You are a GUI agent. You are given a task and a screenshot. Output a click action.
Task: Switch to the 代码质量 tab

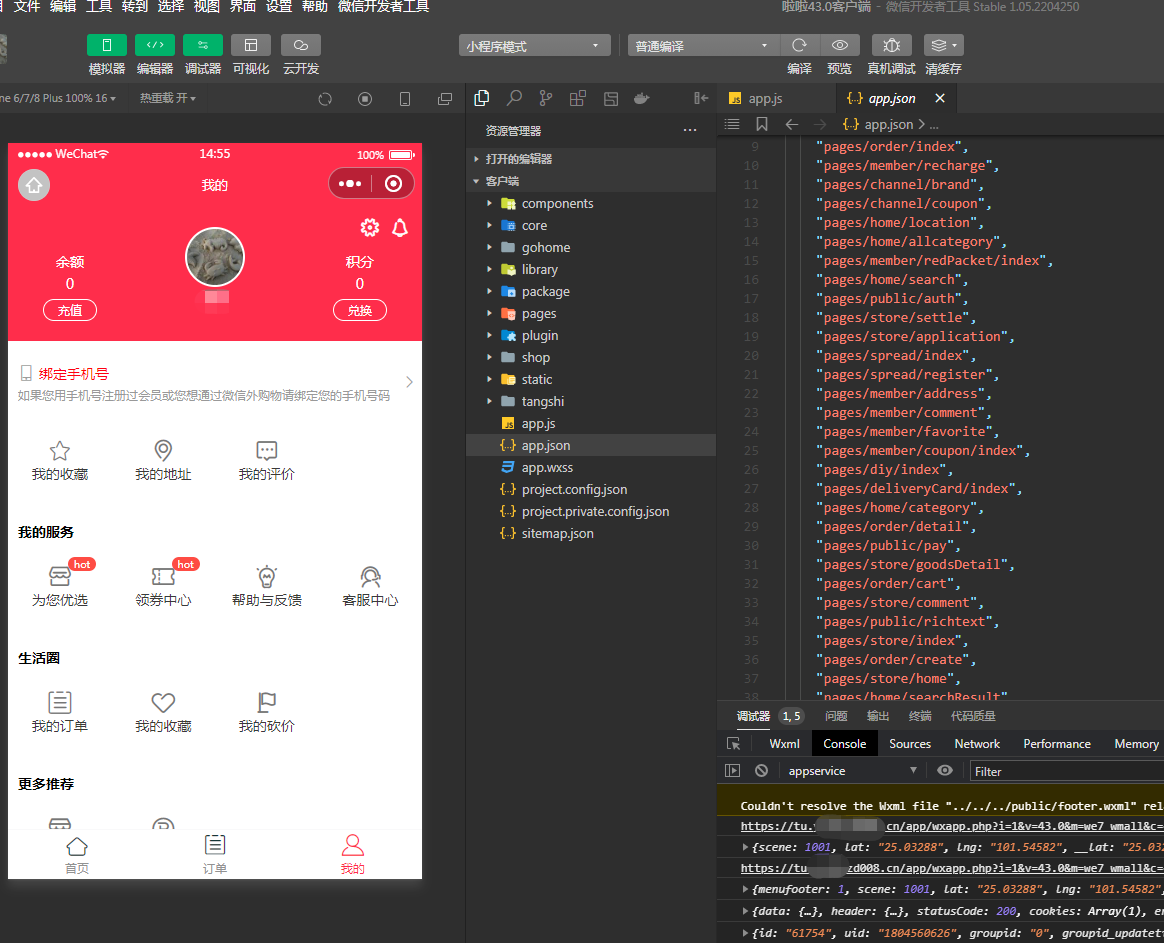973,716
